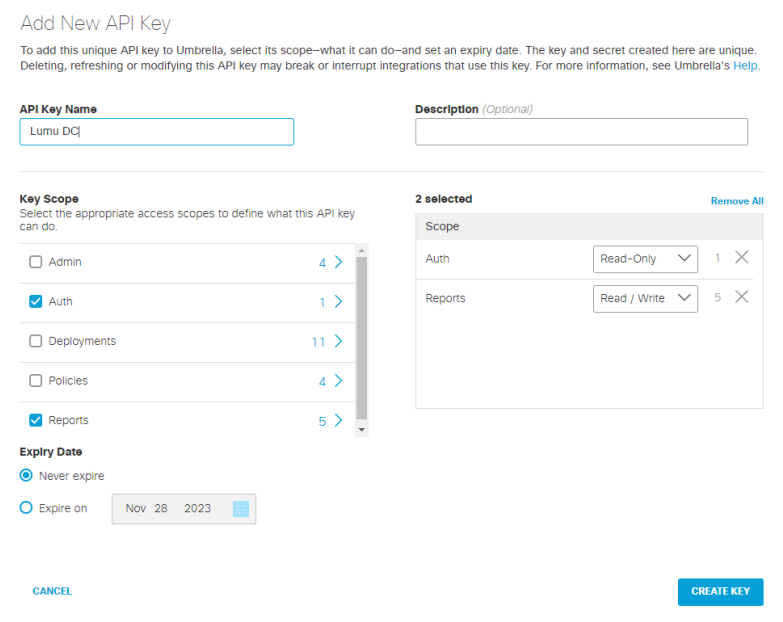Choose the Never expire option

27,476
